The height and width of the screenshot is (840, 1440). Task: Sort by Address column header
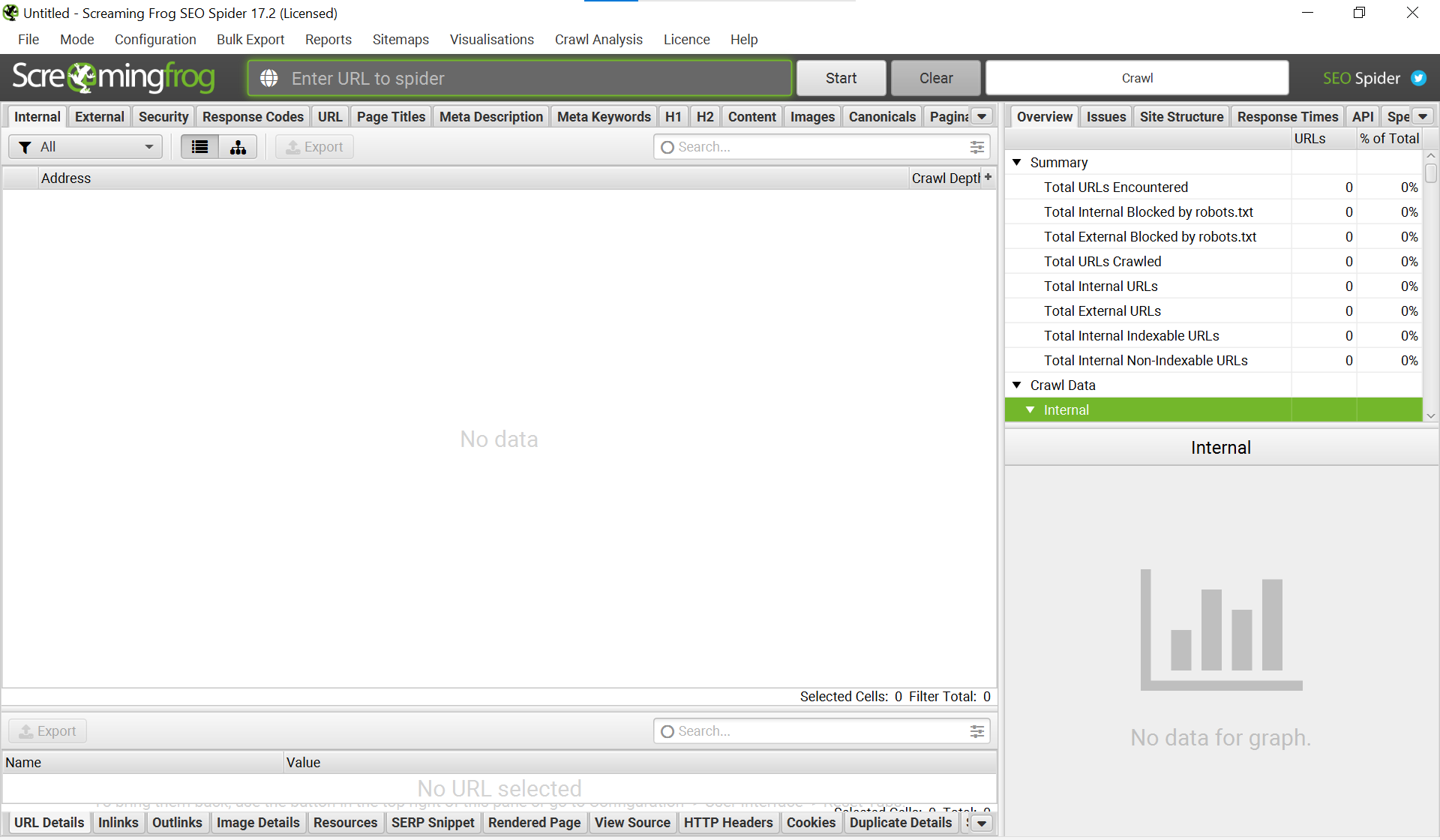(x=472, y=178)
